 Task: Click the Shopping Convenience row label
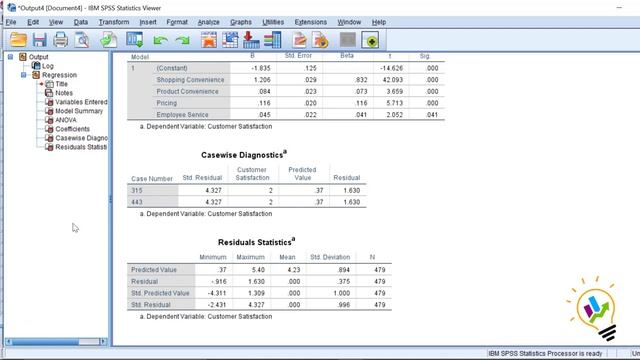click(190, 80)
